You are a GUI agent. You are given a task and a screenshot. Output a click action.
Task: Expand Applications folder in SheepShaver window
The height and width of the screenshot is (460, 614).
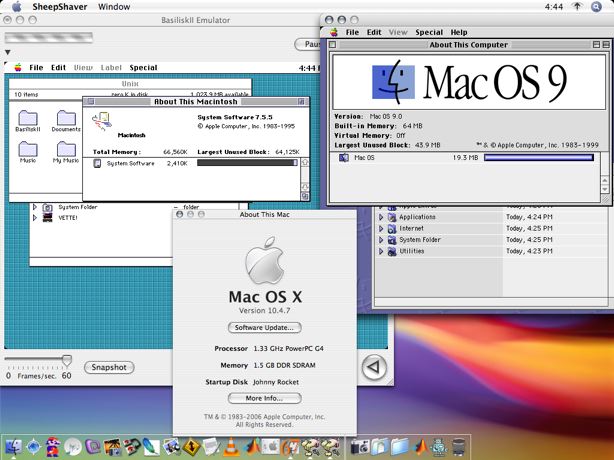point(381,217)
